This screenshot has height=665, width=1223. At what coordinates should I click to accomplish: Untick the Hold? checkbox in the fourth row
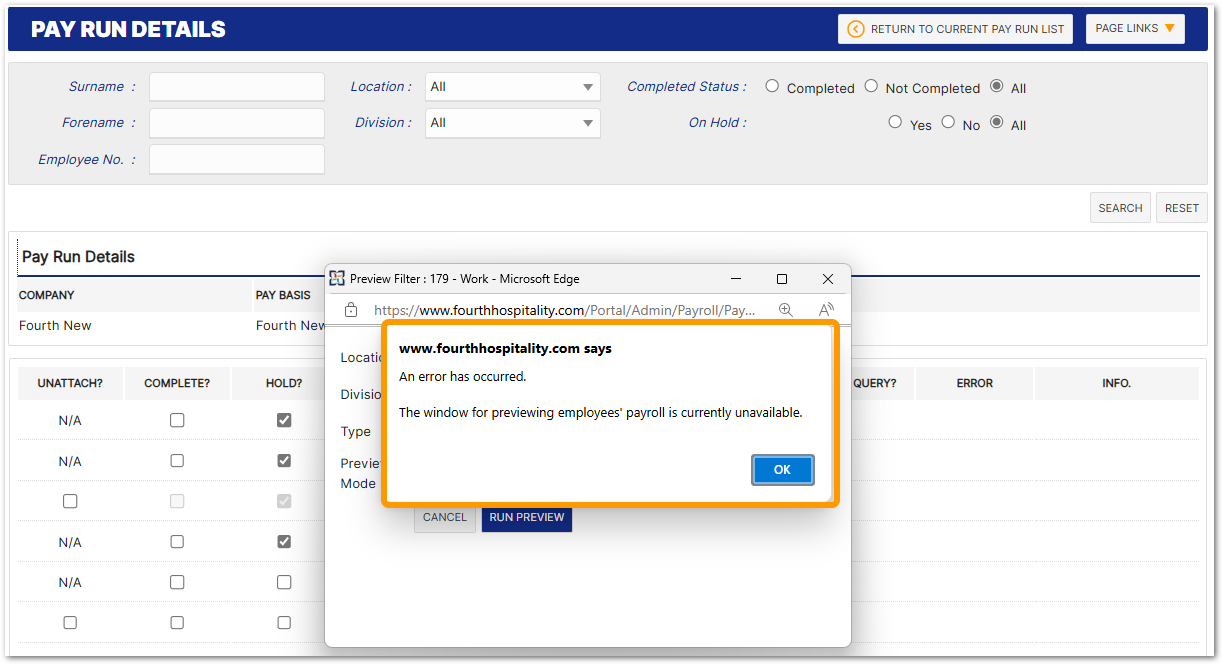(284, 541)
